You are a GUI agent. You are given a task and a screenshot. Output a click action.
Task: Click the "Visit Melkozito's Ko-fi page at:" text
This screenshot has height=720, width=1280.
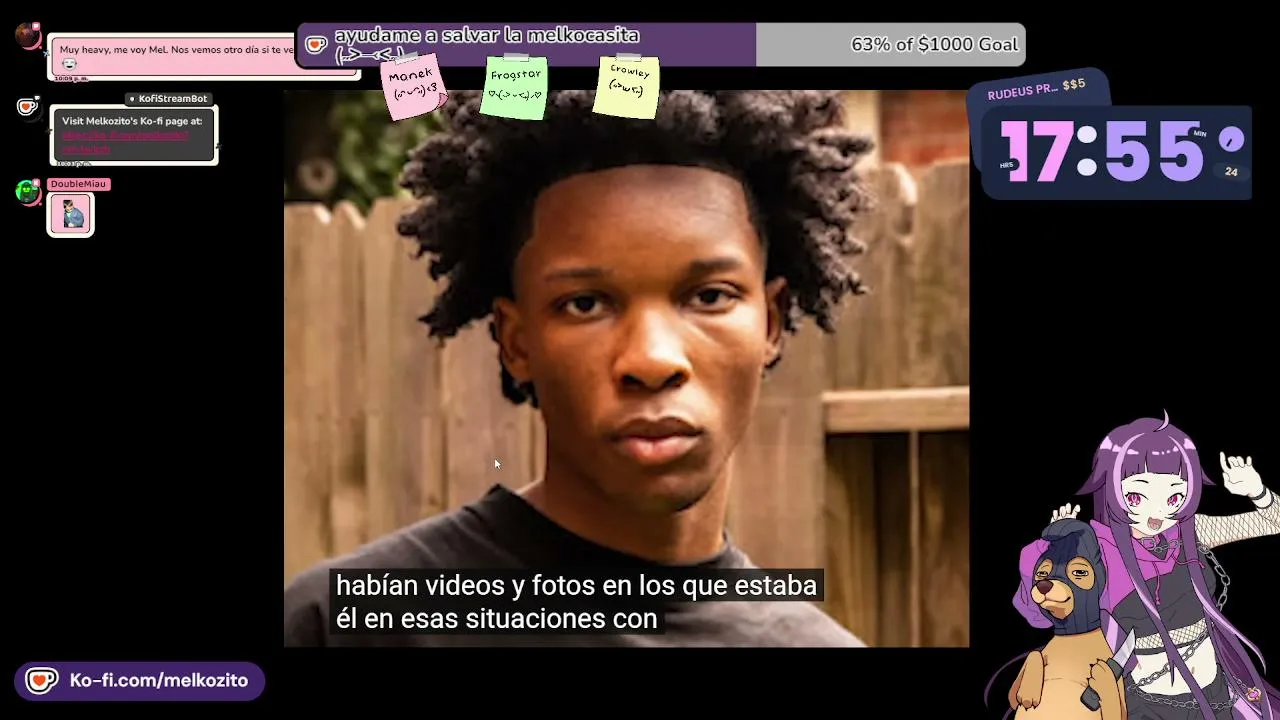pos(132,121)
